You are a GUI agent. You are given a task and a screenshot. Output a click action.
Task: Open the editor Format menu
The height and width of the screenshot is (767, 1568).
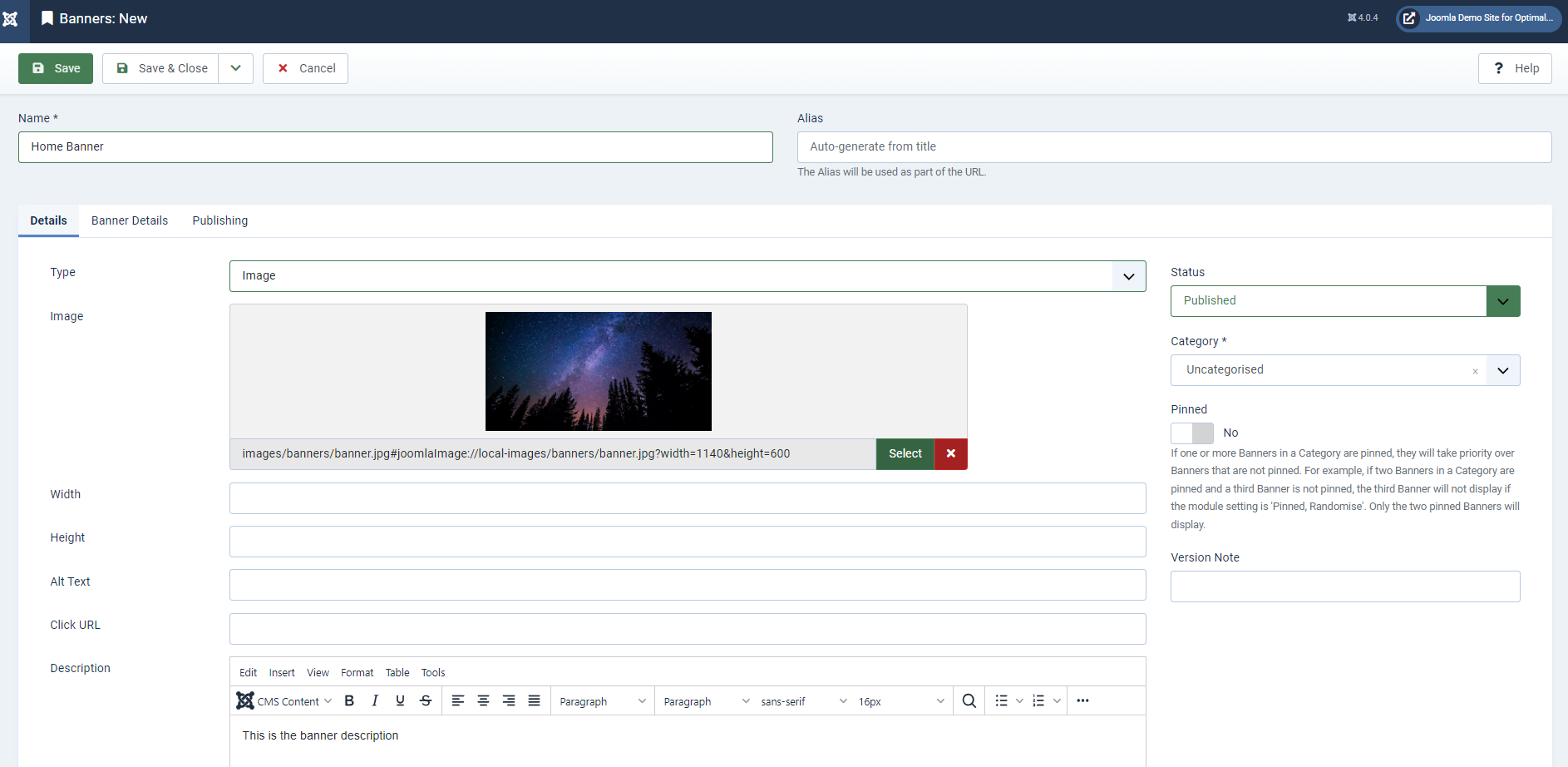tap(357, 672)
